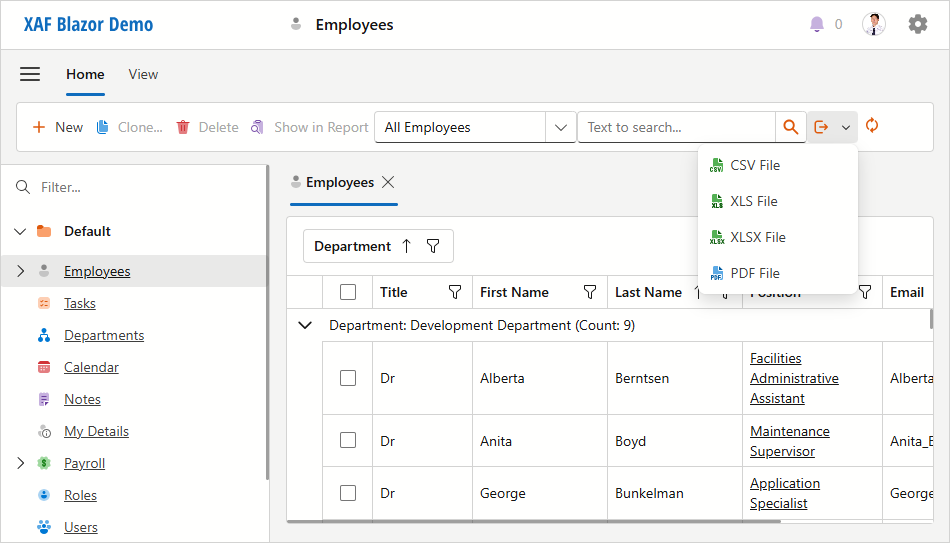Click the Delete trash icon
Image resolution: width=950 pixels, height=543 pixels.
183,127
